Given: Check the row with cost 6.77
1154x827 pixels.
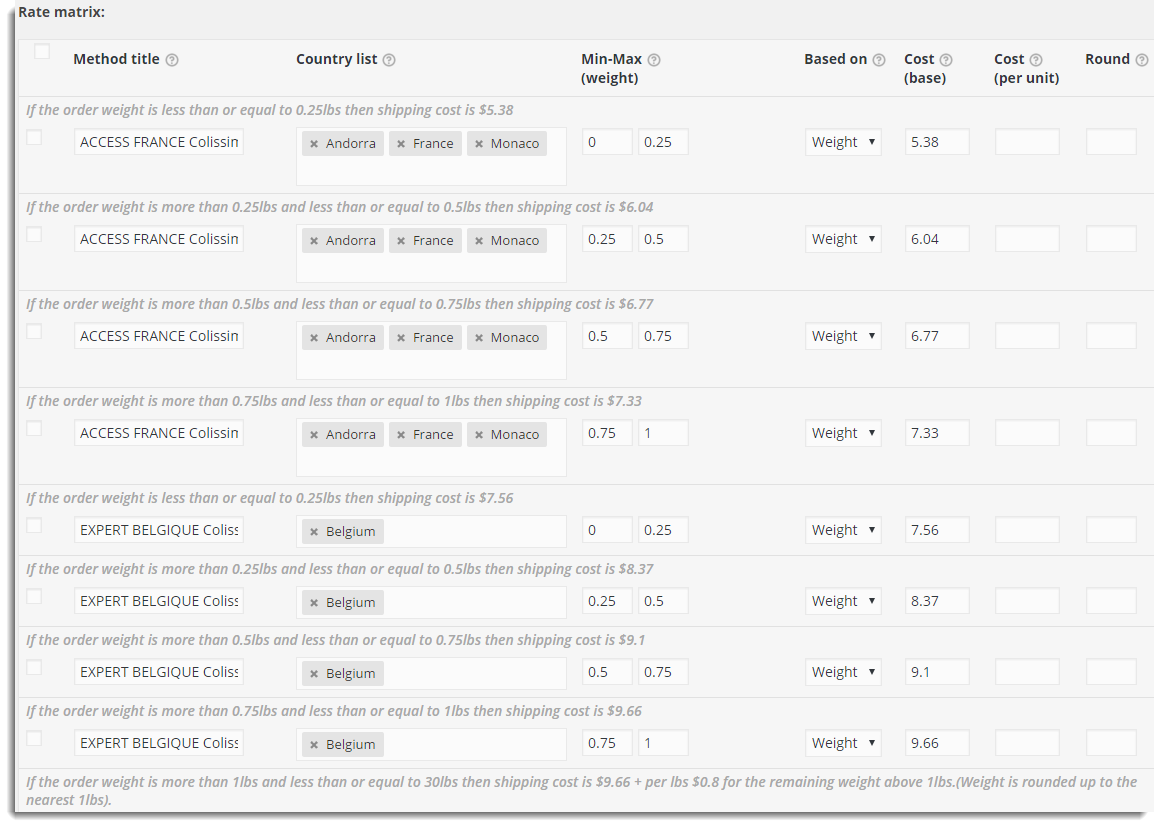Looking at the screenshot, I should [34, 332].
